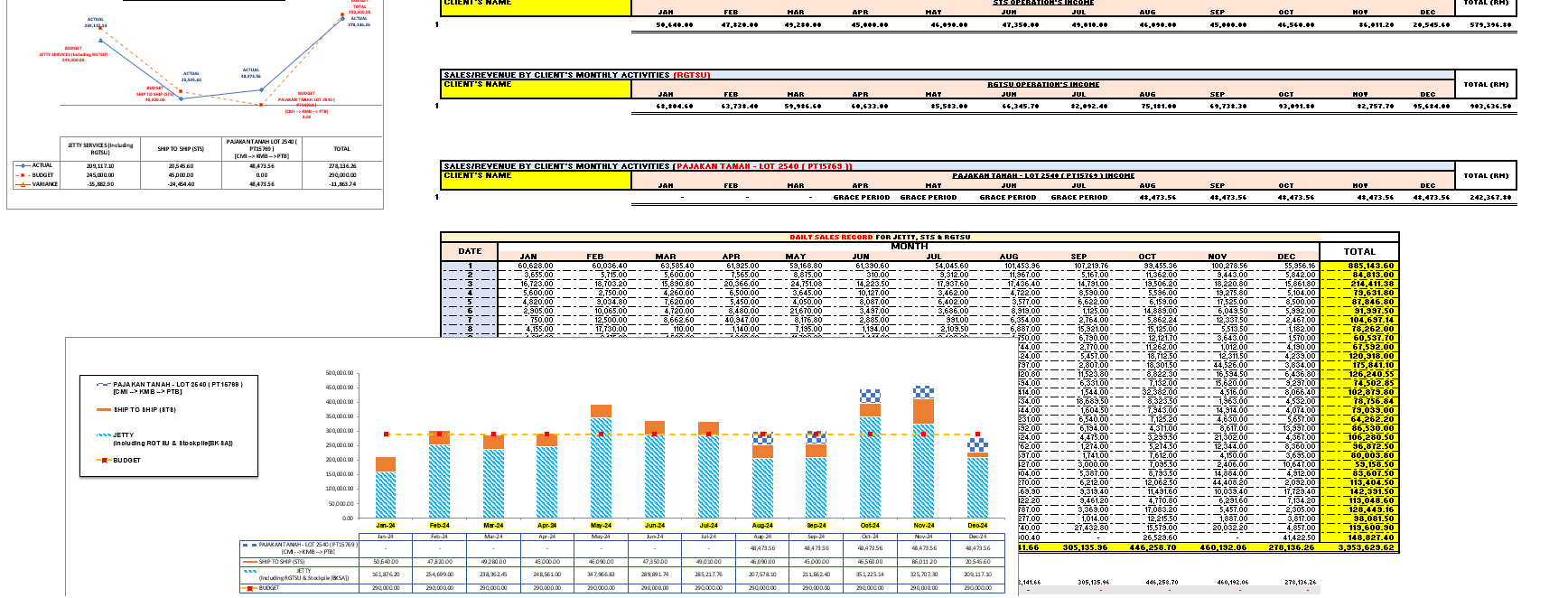This screenshot has width=1568, height=598.
Task: Select Jetty Oct-24 value 351,225.14
Action: tap(870, 575)
